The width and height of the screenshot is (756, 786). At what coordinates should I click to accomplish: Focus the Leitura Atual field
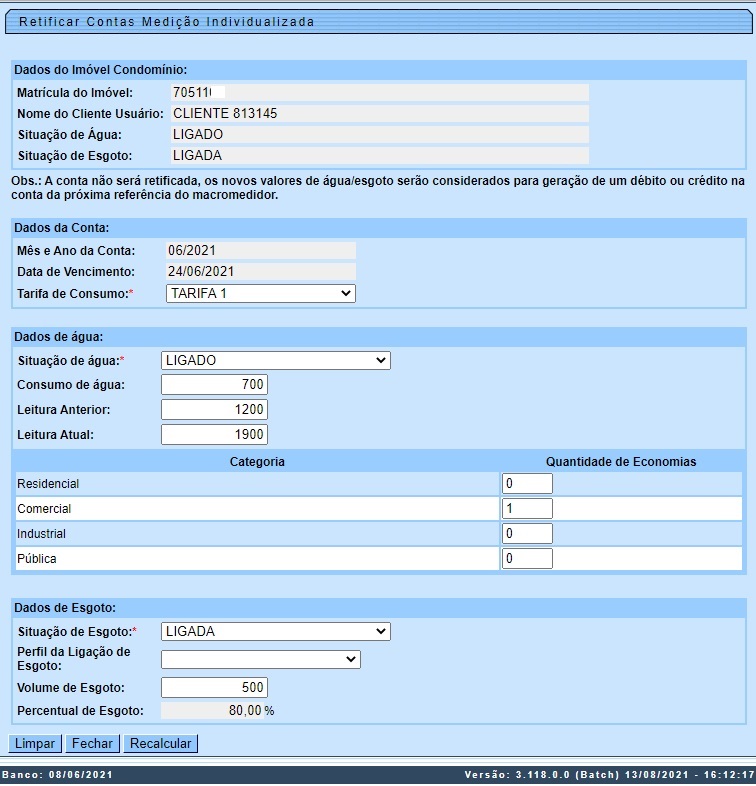coord(215,435)
